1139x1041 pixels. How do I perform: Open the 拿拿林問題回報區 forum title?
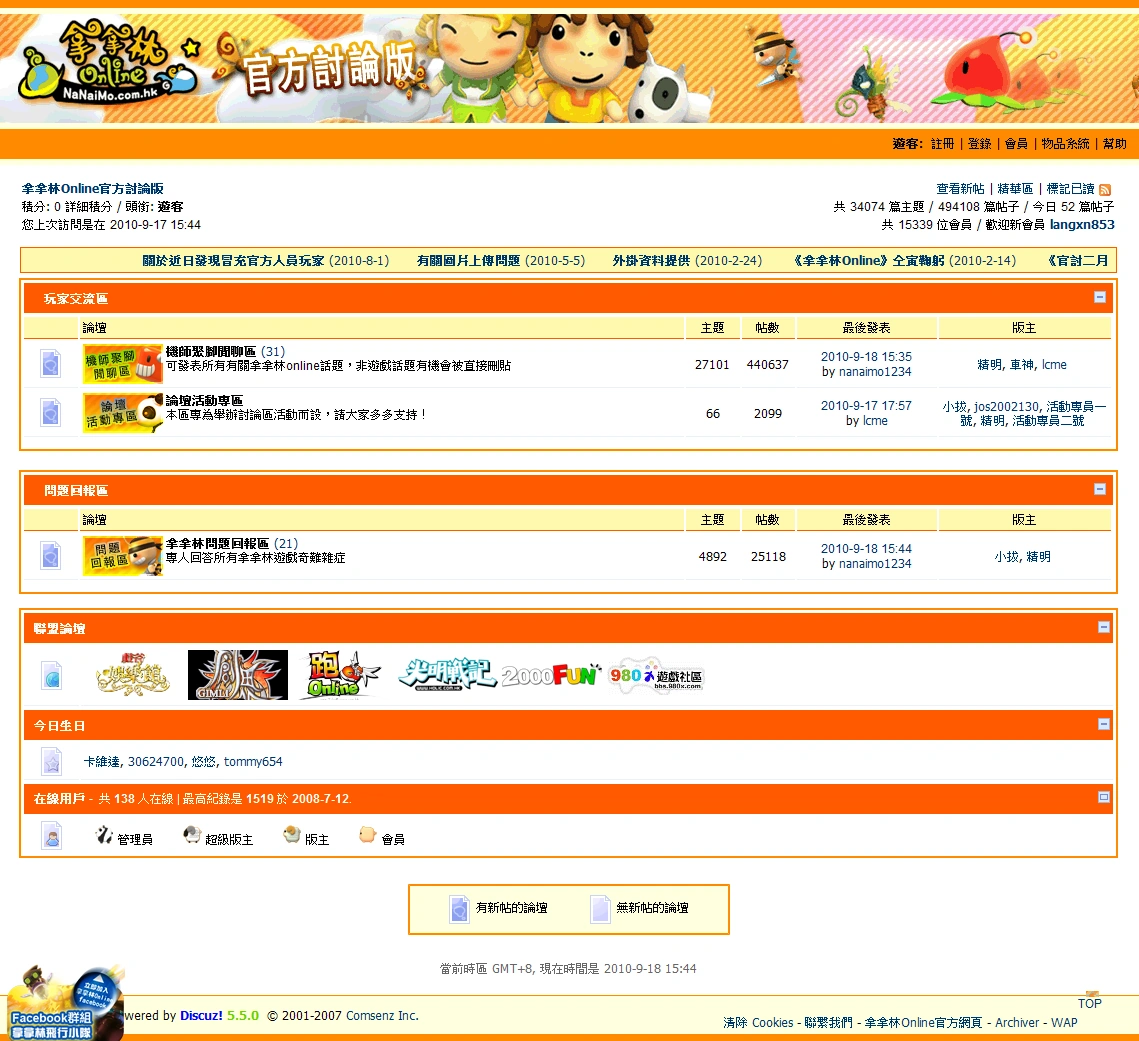tap(217, 543)
